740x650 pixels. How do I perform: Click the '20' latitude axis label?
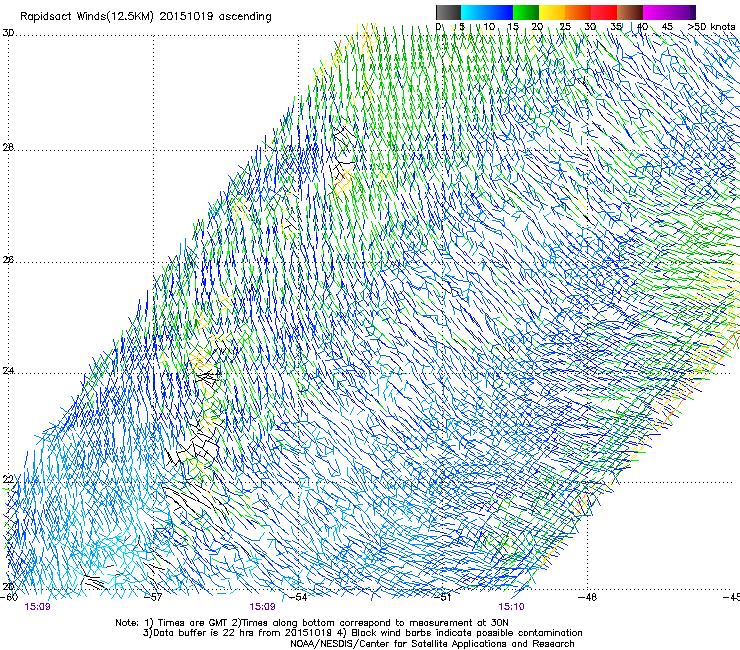point(8,587)
